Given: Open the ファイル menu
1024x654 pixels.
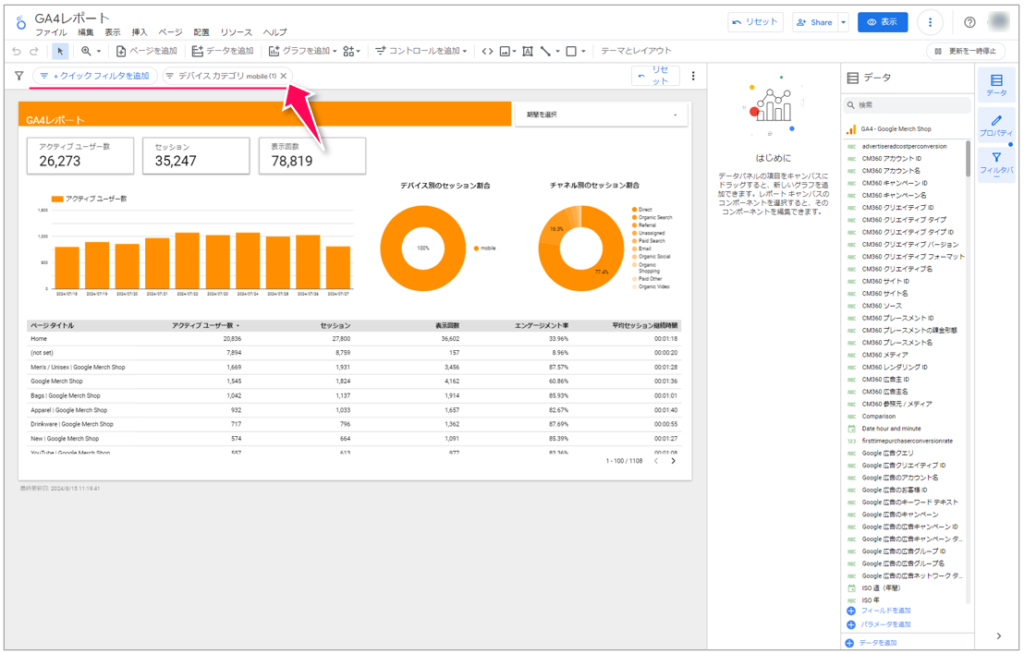Looking at the screenshot, I should pos(51,32).
